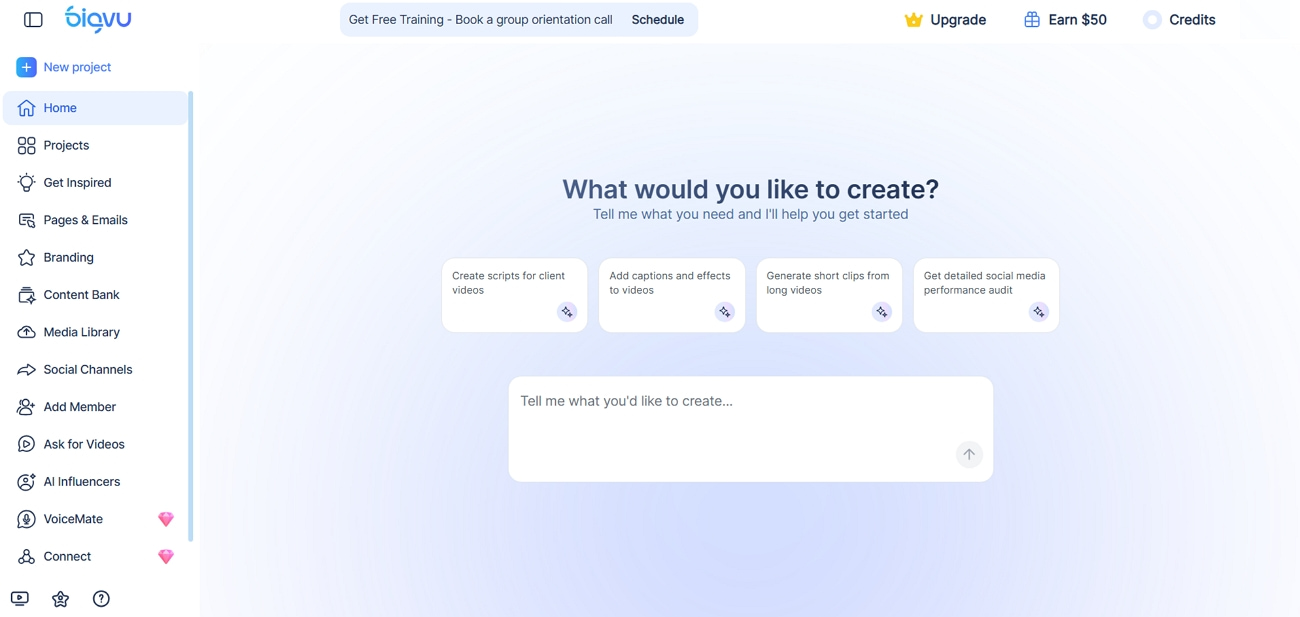Click Earn $50 link
The width and height of the screenshot is (1300, 617).
click(x=1066, y=20)
